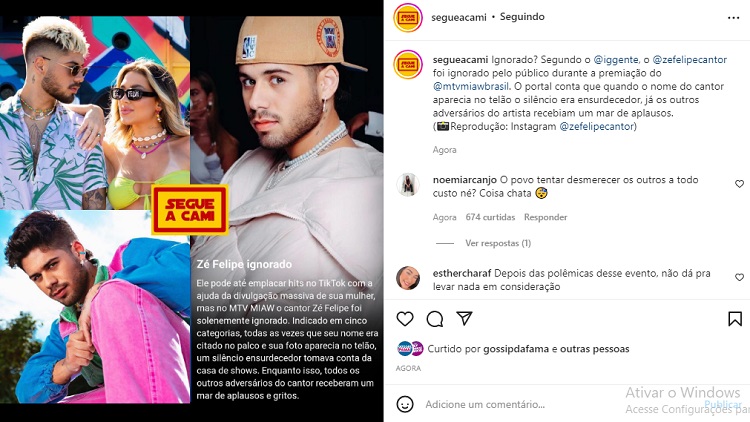Like noemiarcanjo's comment heart

[739, 184]
